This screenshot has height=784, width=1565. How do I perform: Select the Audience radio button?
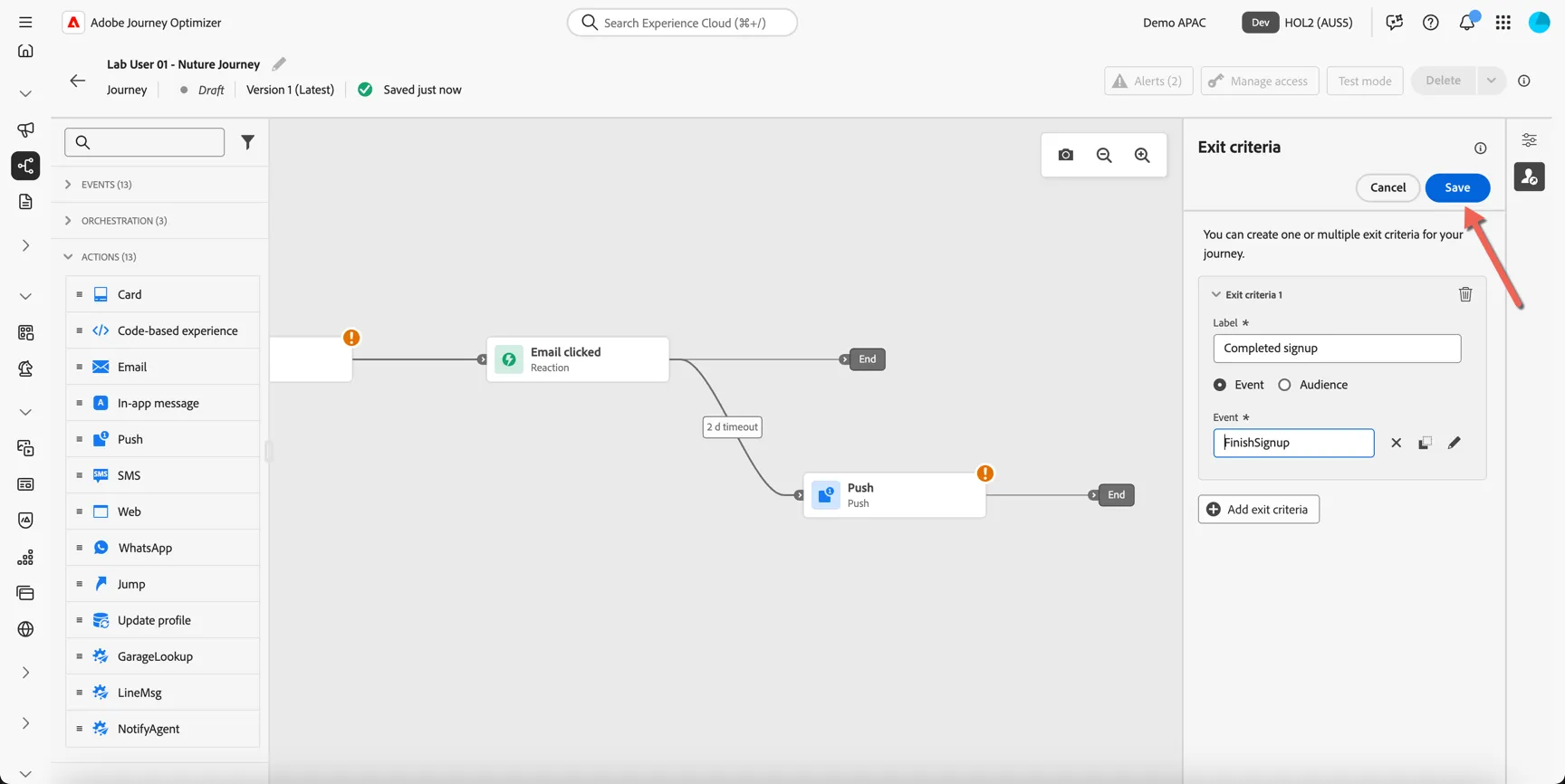1284,385
